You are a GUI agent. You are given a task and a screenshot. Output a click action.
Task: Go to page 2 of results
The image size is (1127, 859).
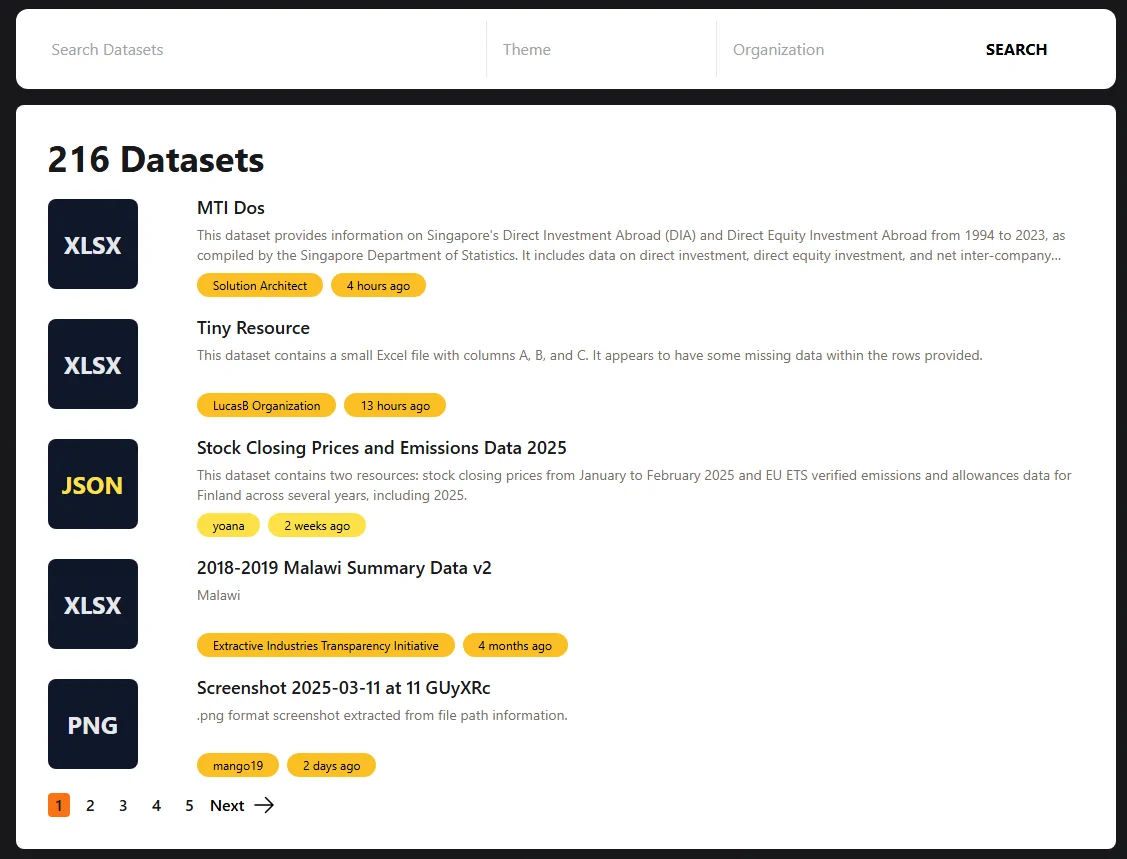(x=90, y=805)
